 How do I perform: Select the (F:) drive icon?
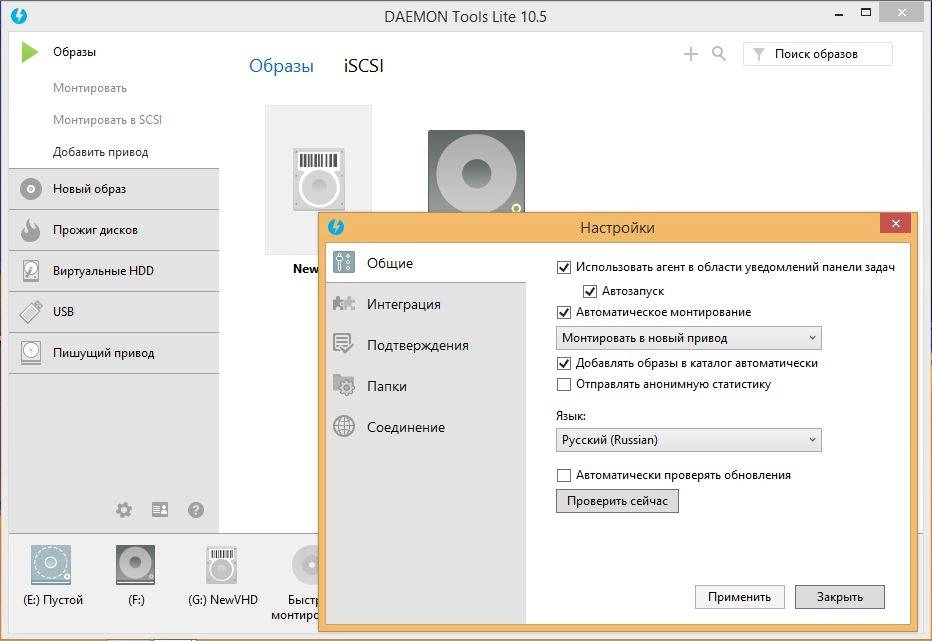click(x=136, y=565)
